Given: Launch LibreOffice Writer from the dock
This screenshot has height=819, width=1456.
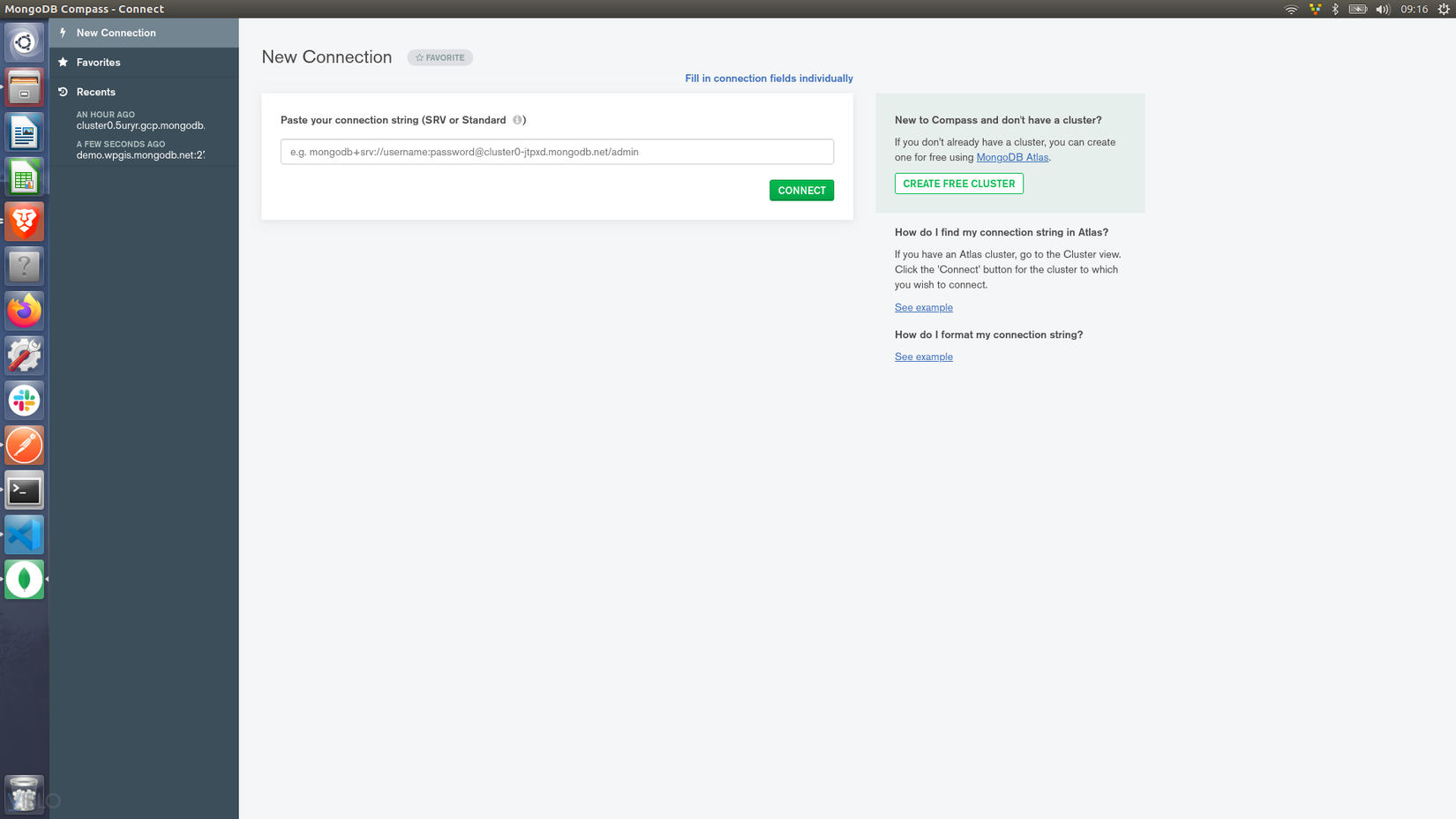Looking at the screenshot, I should point(24,132).
